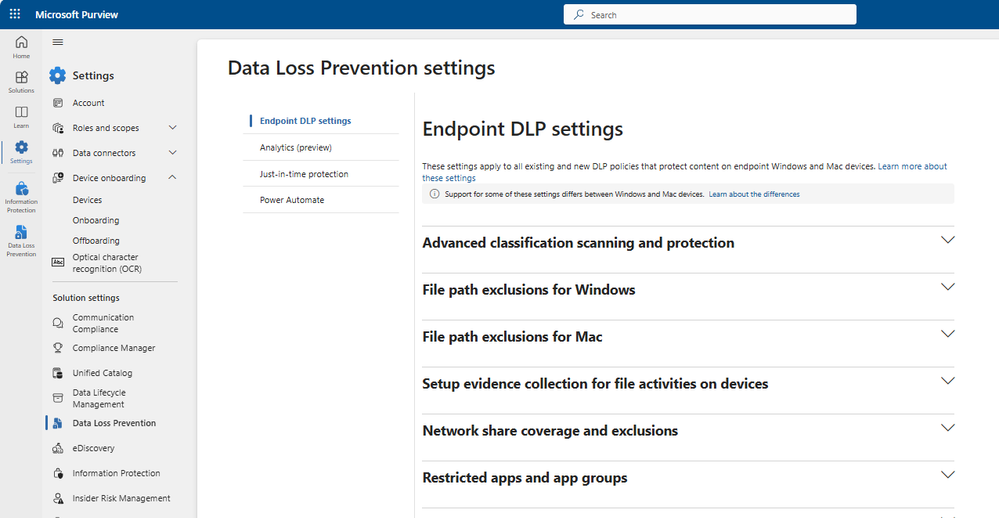Image resolution: width=999 pixels, height=518 pixels.
Task: Expand the Data connectors section
Action: point(173,153)
